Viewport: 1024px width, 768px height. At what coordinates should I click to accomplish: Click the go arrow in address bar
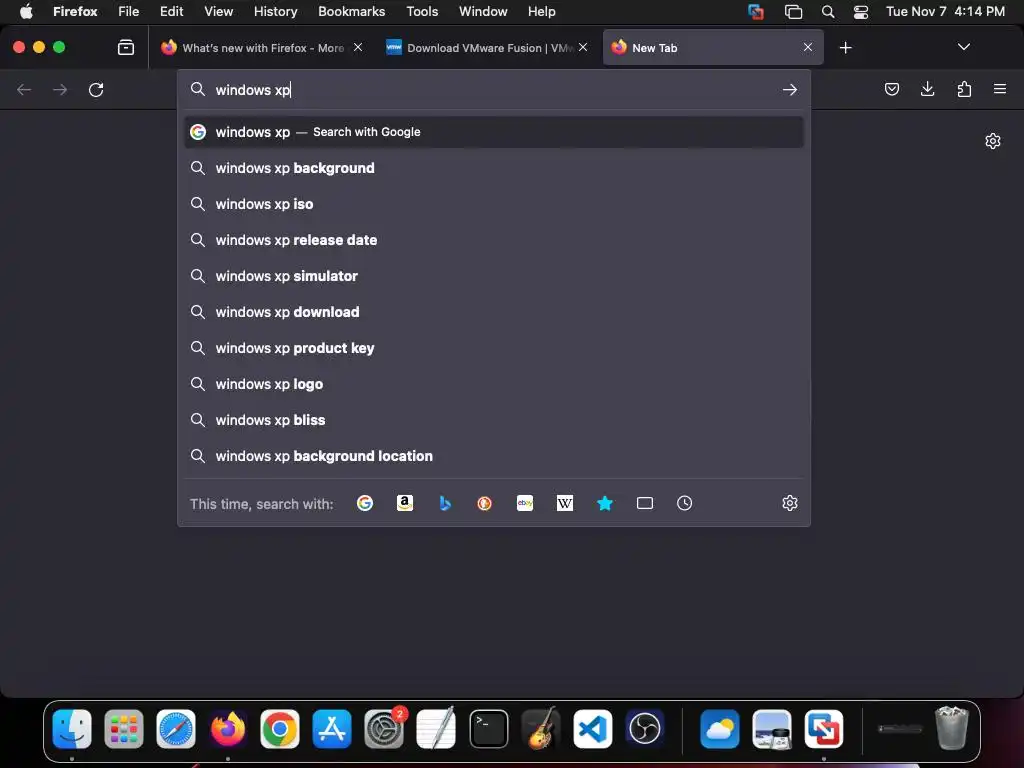click(790, 89)
